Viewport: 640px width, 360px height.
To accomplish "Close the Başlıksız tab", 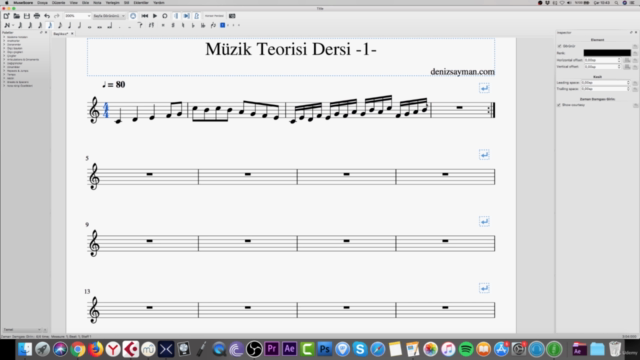I will (x=72, y=34).
